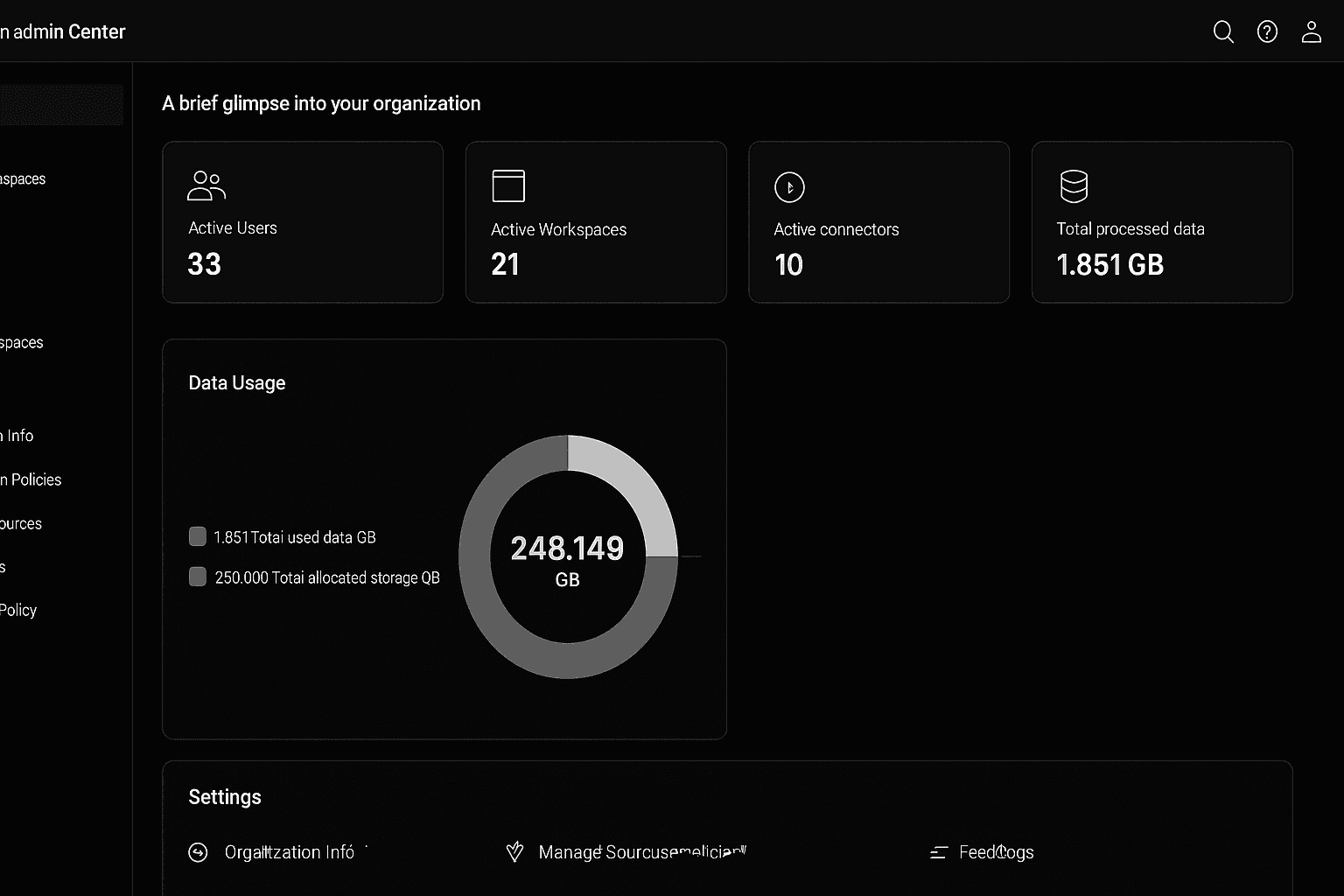Click the Active connectors play-circle icon

(789, 187)
